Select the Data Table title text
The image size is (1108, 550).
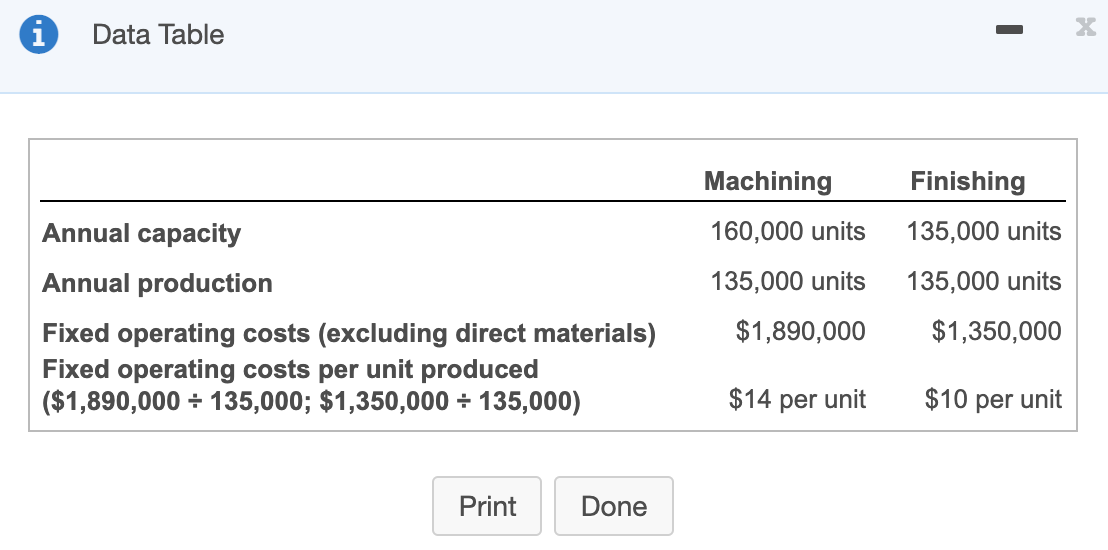point(158,34)
